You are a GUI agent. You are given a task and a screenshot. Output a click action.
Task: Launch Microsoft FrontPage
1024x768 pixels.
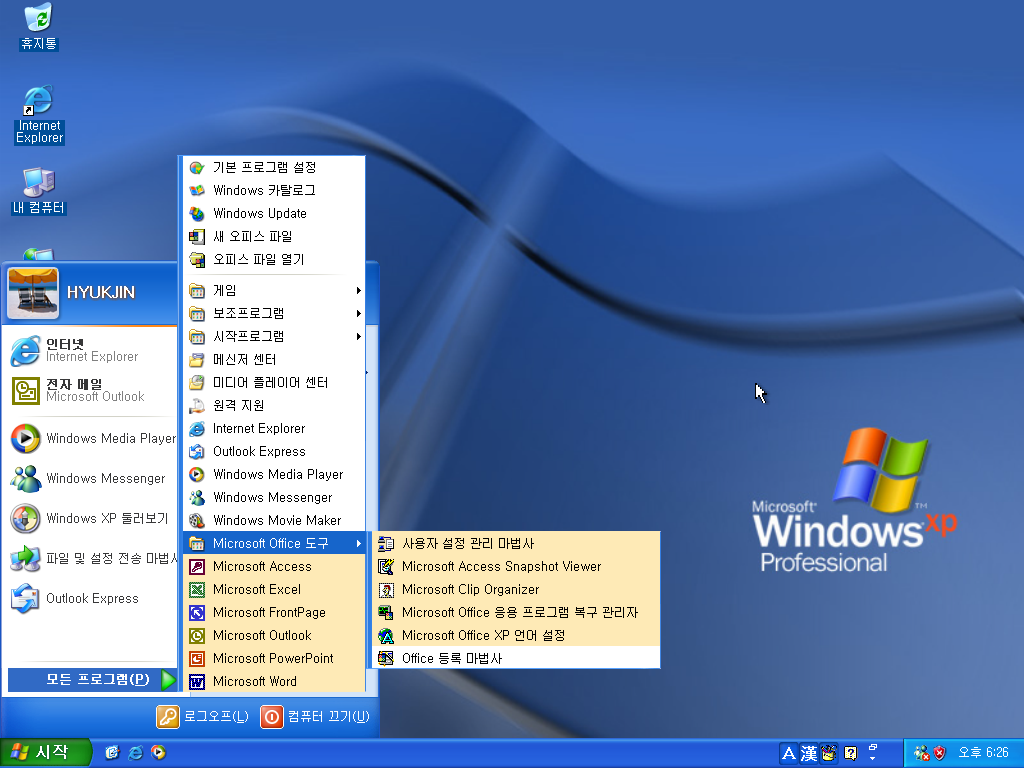[274, 613]
